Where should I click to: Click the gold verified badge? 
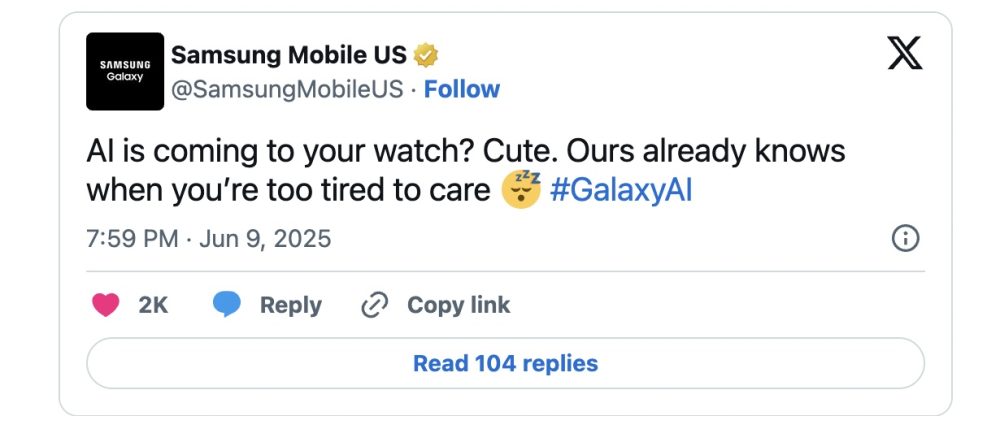(x=426, y=55)
